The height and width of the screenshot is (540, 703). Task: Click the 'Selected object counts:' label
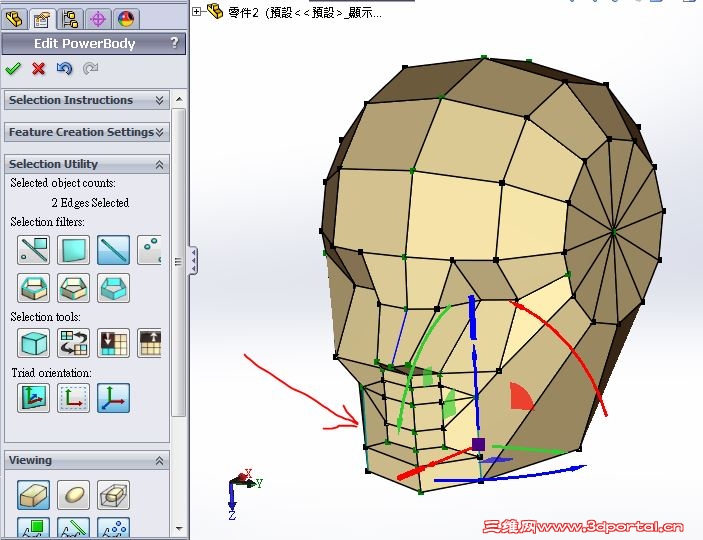pyautogui.click(x=63, y=183)
